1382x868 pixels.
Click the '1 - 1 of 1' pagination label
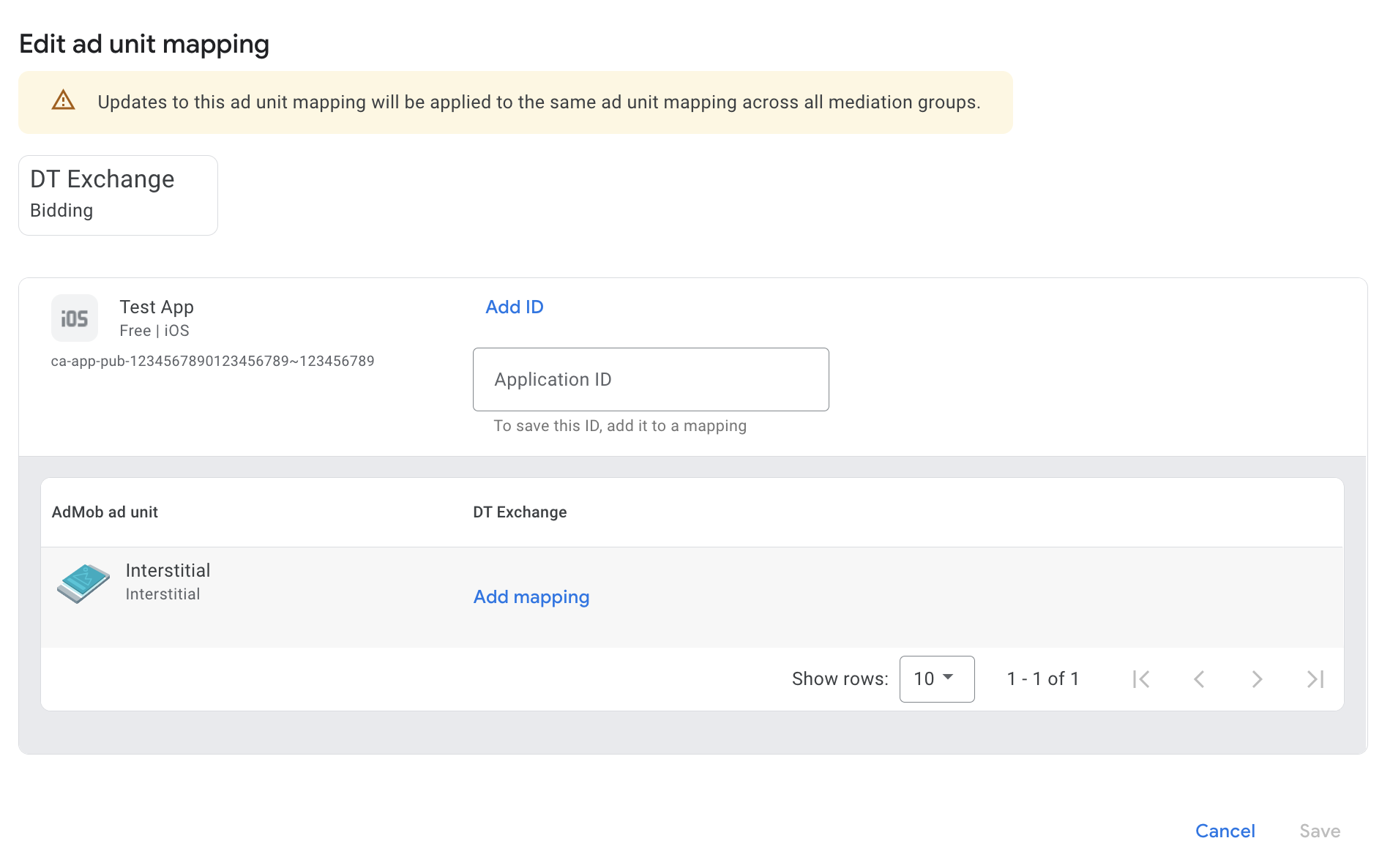point(1043,679)
